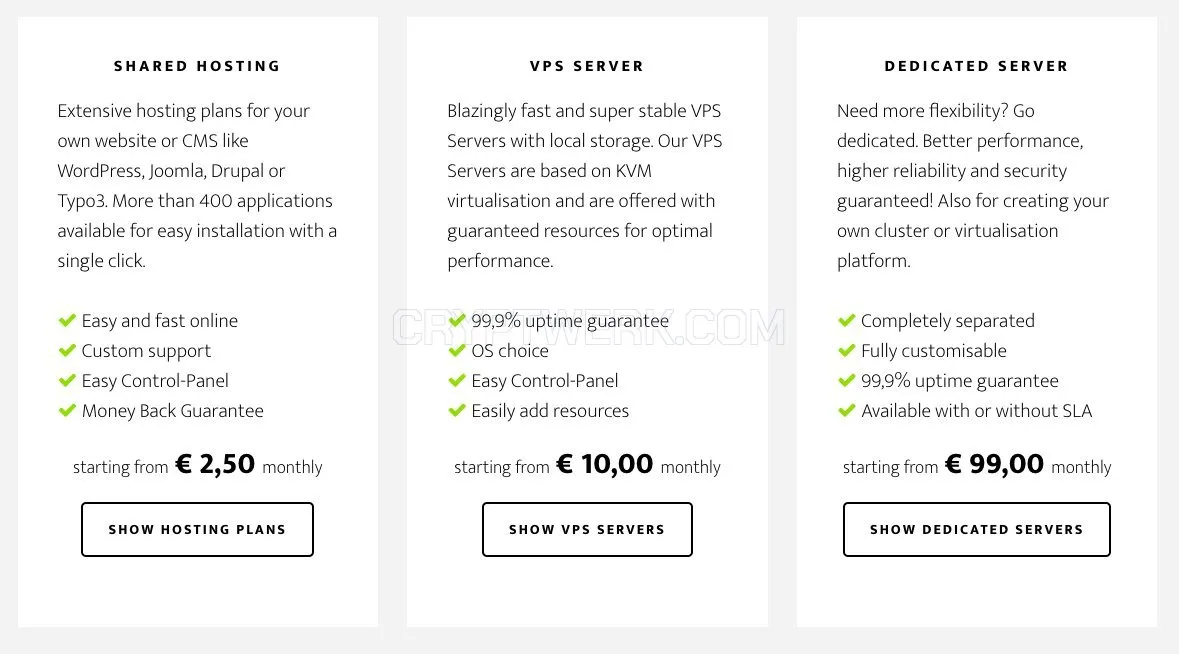Click checkmark next to Available with or without SLA

[x=847, y=411]
